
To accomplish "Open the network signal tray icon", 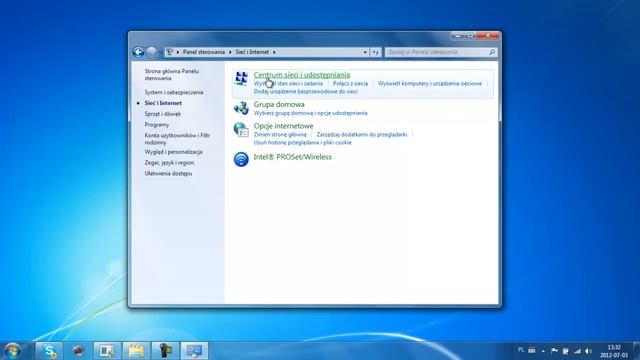I will coord(577,351).
